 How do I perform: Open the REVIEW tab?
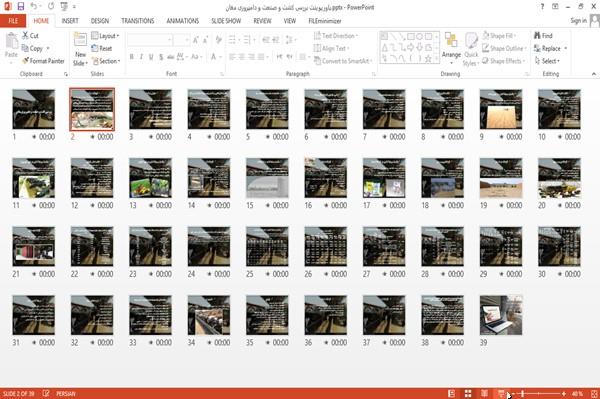tap(262, 21)
